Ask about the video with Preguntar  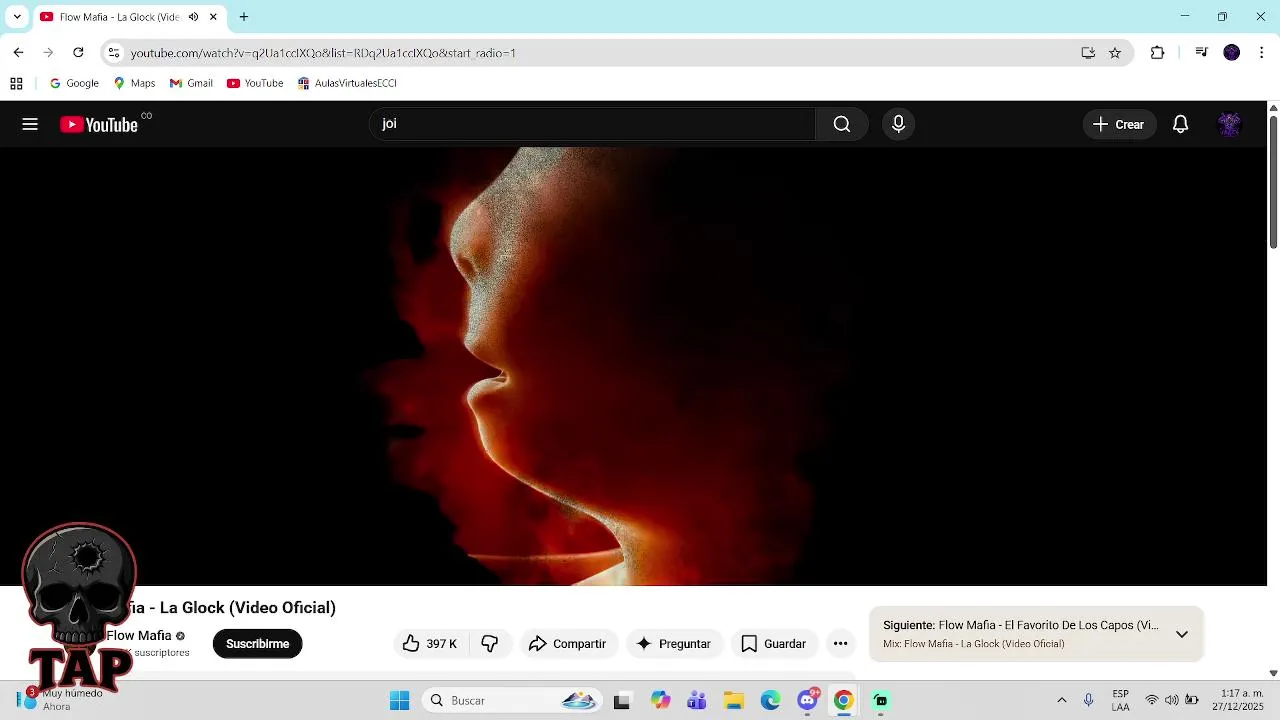coord(674,644)
